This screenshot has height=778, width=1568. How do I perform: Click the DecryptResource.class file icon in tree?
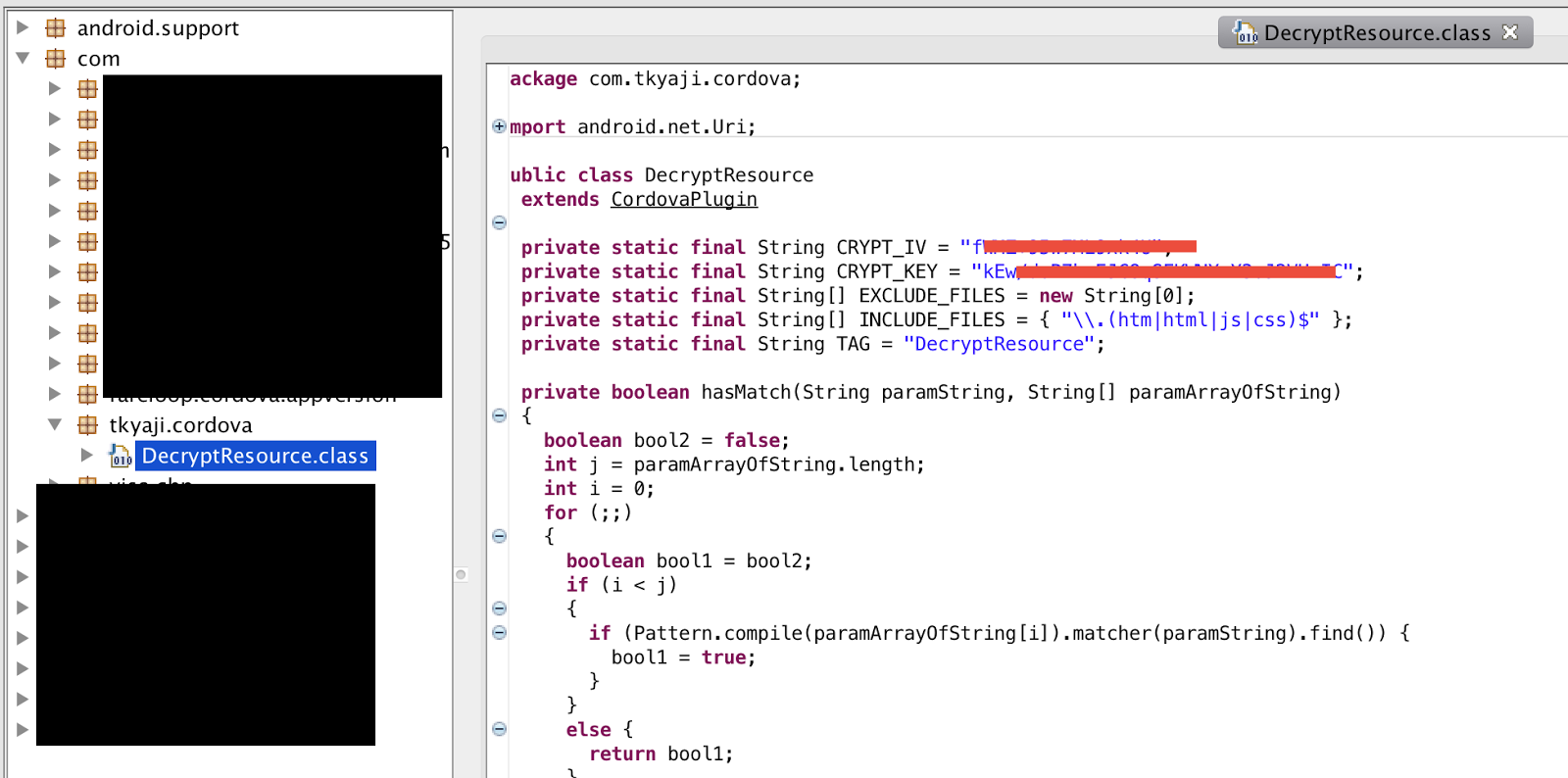[121, 456]
